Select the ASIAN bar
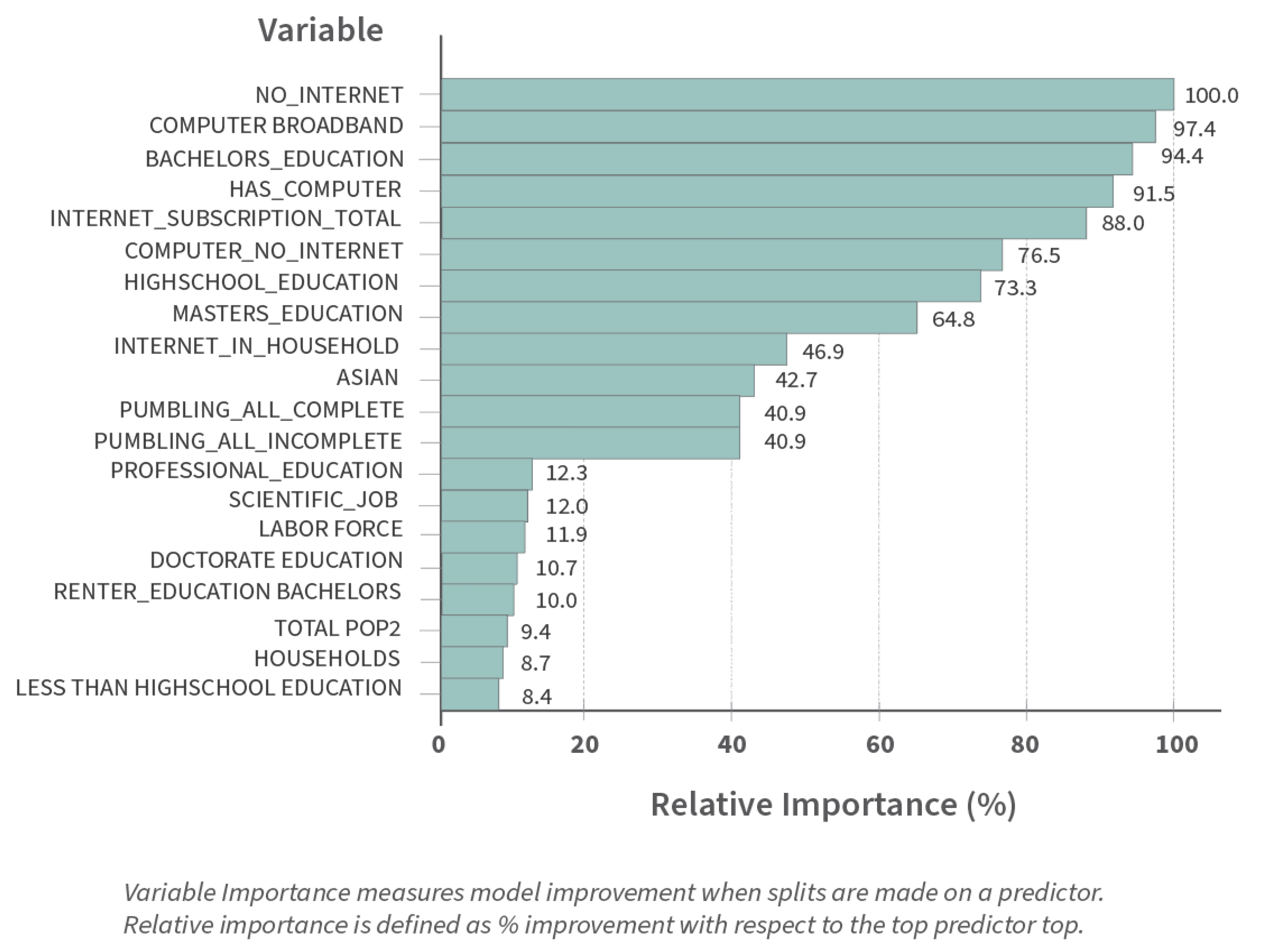This screenshot has height=952, width=1273. tap(597, 381)
